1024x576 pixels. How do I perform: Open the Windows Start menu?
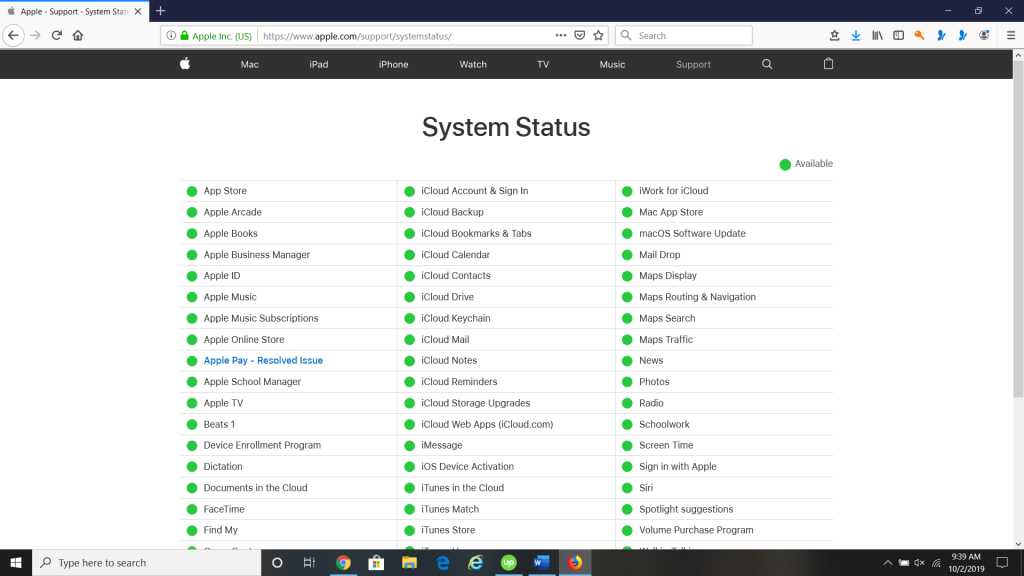point(16,562)
